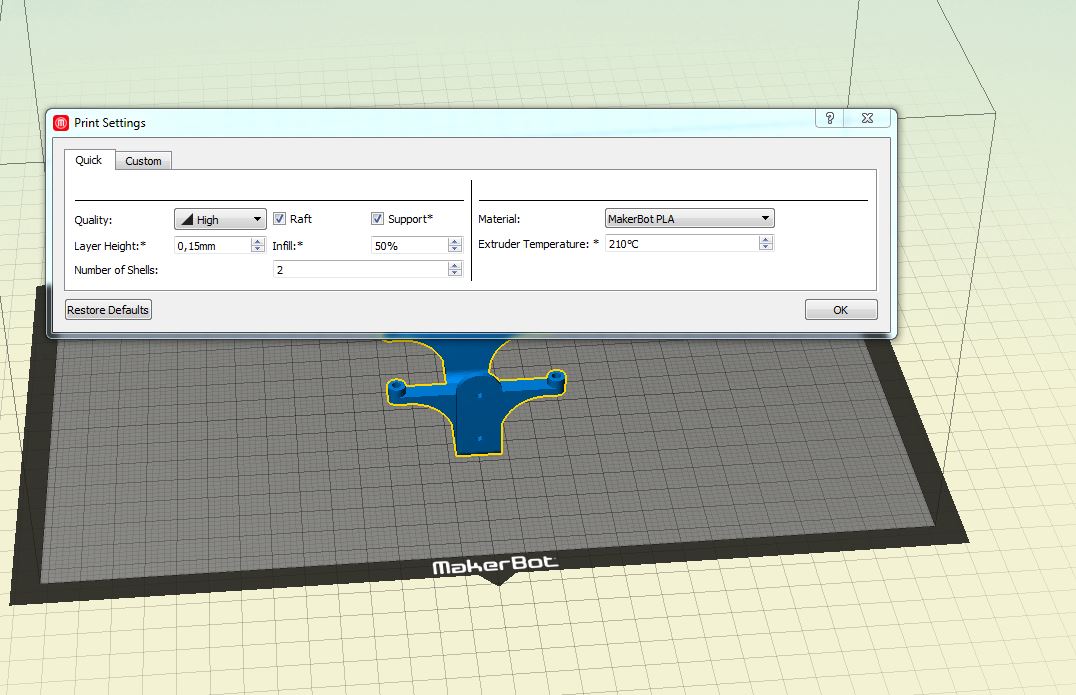Image resolution: width=1076 pixels, height=695 pixels.
Task: Click the help question mark button
Action: (830, 118)
